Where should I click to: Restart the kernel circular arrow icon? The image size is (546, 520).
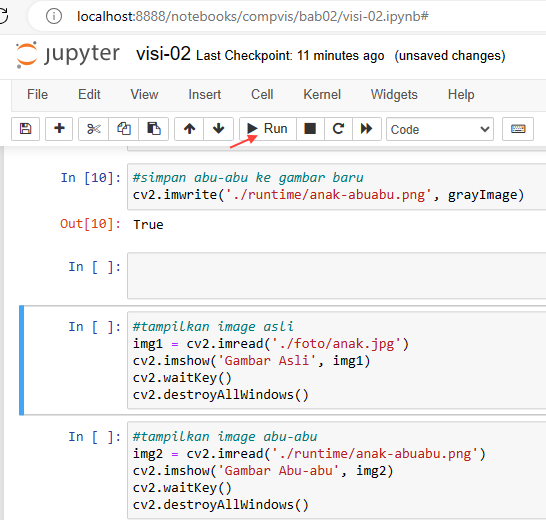[338, 129]
